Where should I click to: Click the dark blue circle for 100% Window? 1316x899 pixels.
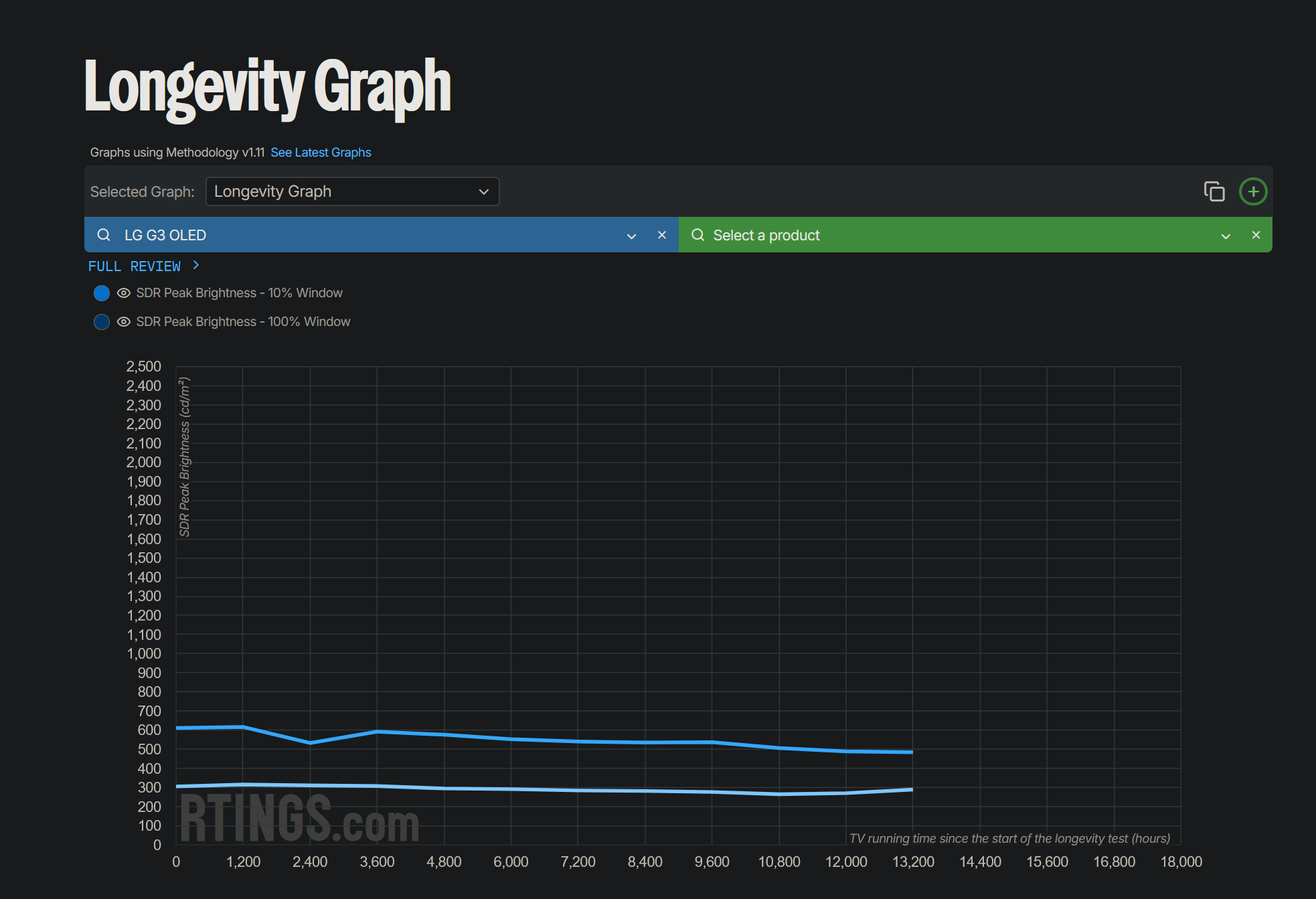(x=102, y=322)
